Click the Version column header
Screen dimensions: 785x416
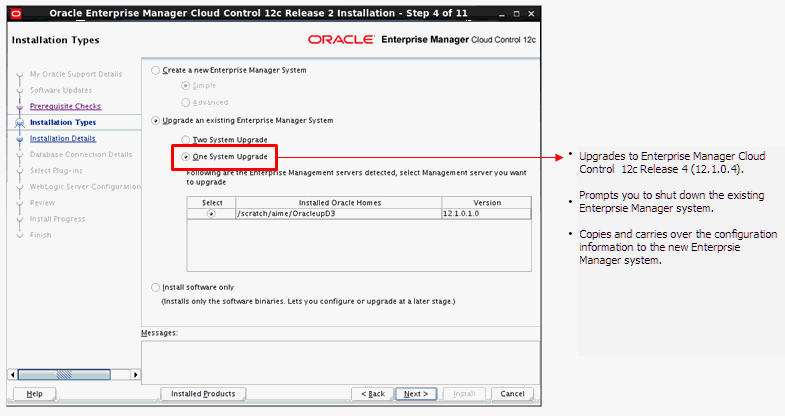click(x=487, y=203)
